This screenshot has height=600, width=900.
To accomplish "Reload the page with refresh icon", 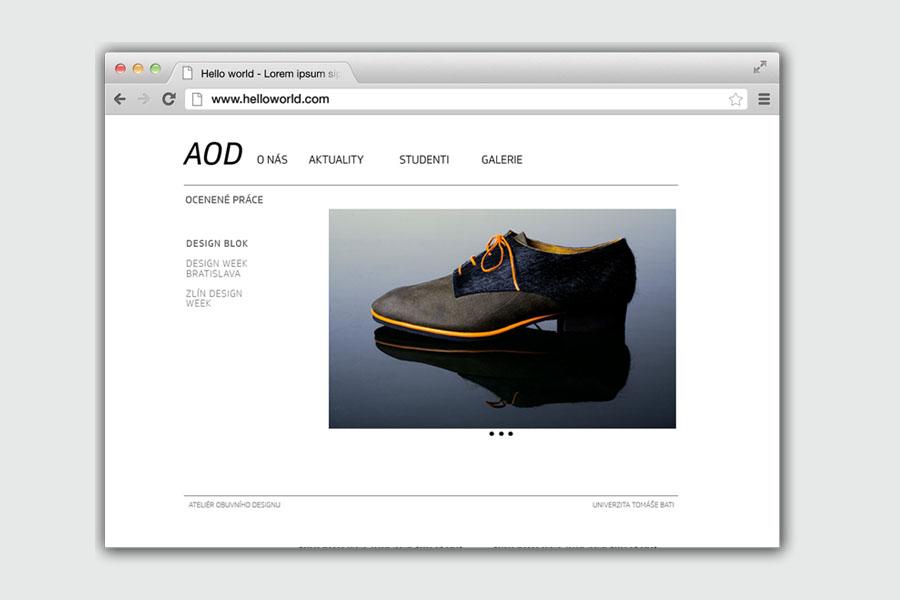I will coord(169,99).
